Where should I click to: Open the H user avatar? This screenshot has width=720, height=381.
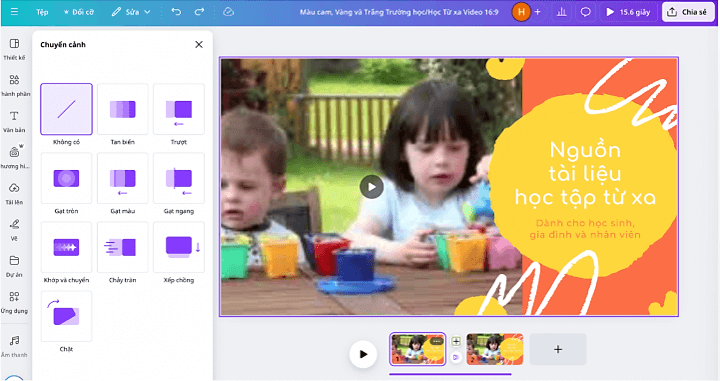click(x=521, y=12)
